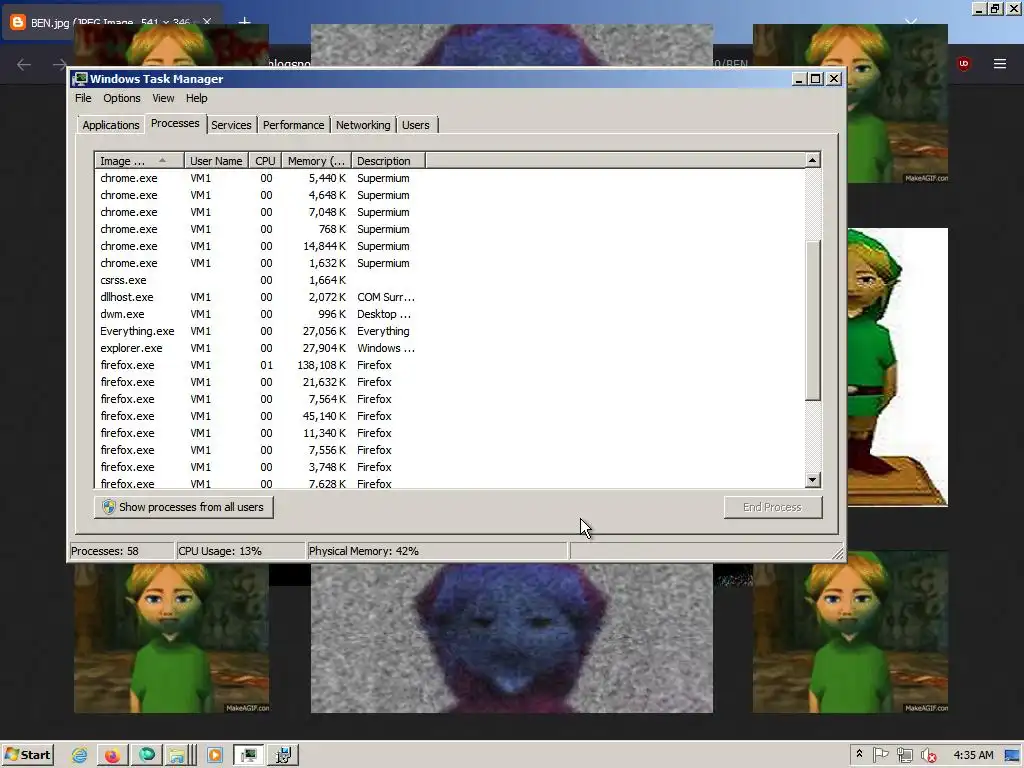Select chrome.exe using 4,648 K memory
Viewport: 1024px width, 768px height.
(449, 195)
